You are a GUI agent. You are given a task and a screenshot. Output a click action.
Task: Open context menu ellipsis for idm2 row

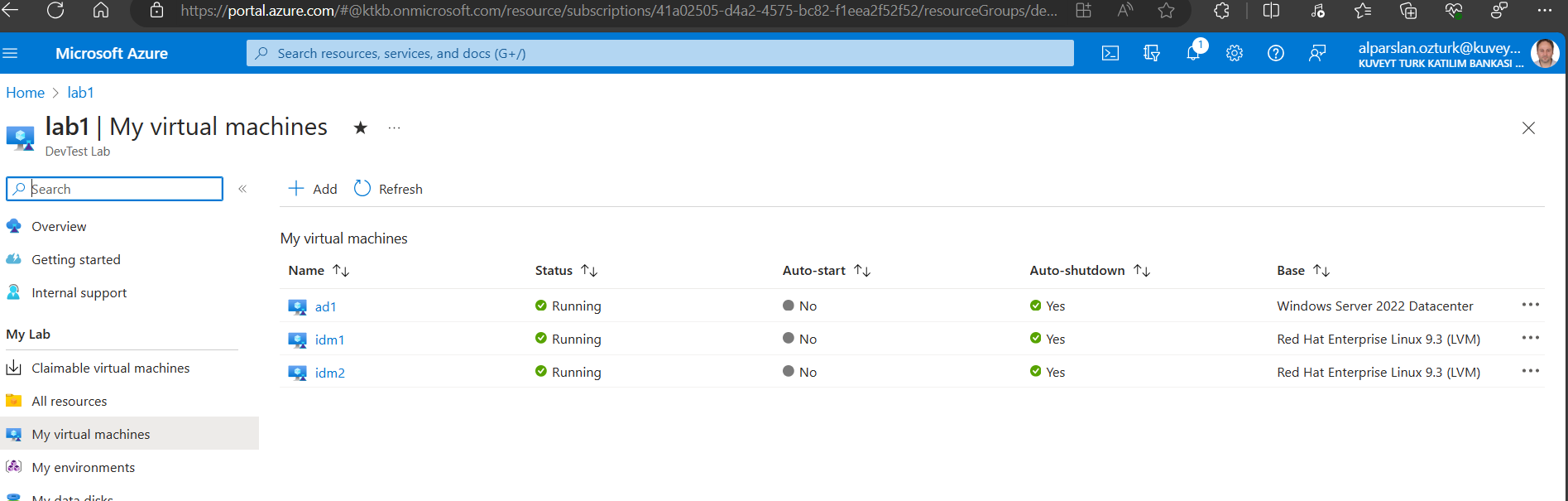tap(1531, 371)
